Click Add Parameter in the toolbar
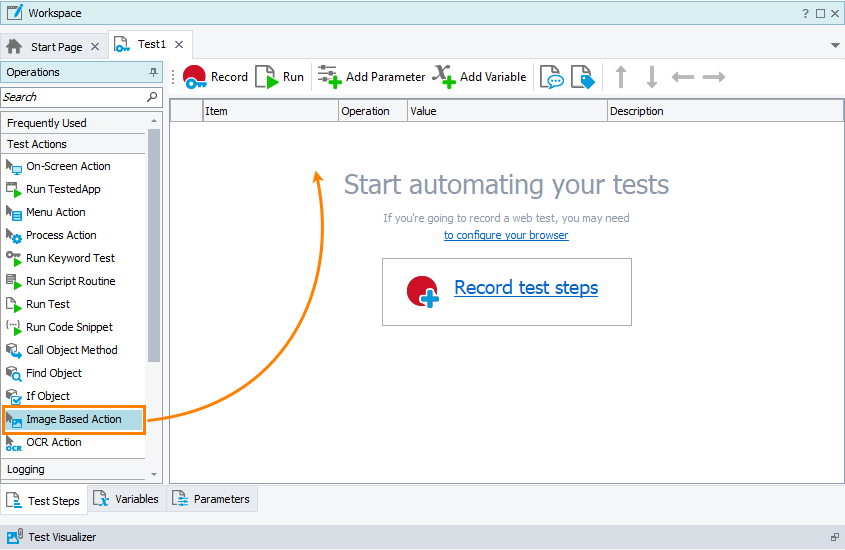Screen dimensions: 845x550 pos(371,77)
